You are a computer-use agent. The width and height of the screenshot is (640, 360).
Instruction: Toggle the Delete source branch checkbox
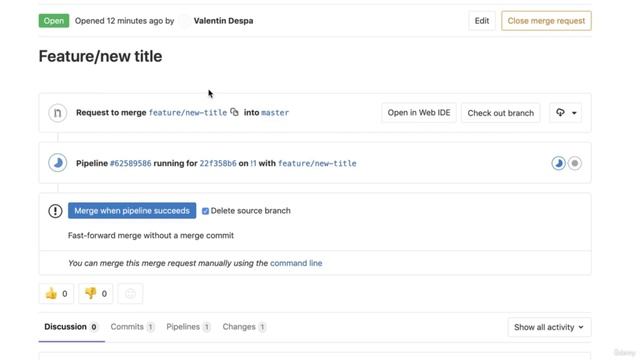pos(205,211)
